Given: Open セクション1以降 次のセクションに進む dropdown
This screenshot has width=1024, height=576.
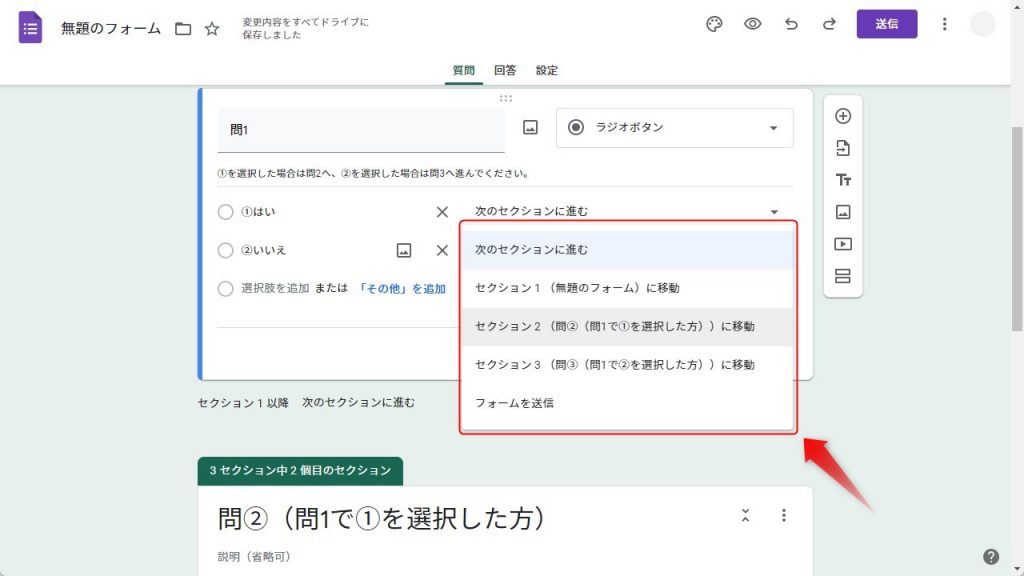Looking at the screenshot, I should point(359,403).
